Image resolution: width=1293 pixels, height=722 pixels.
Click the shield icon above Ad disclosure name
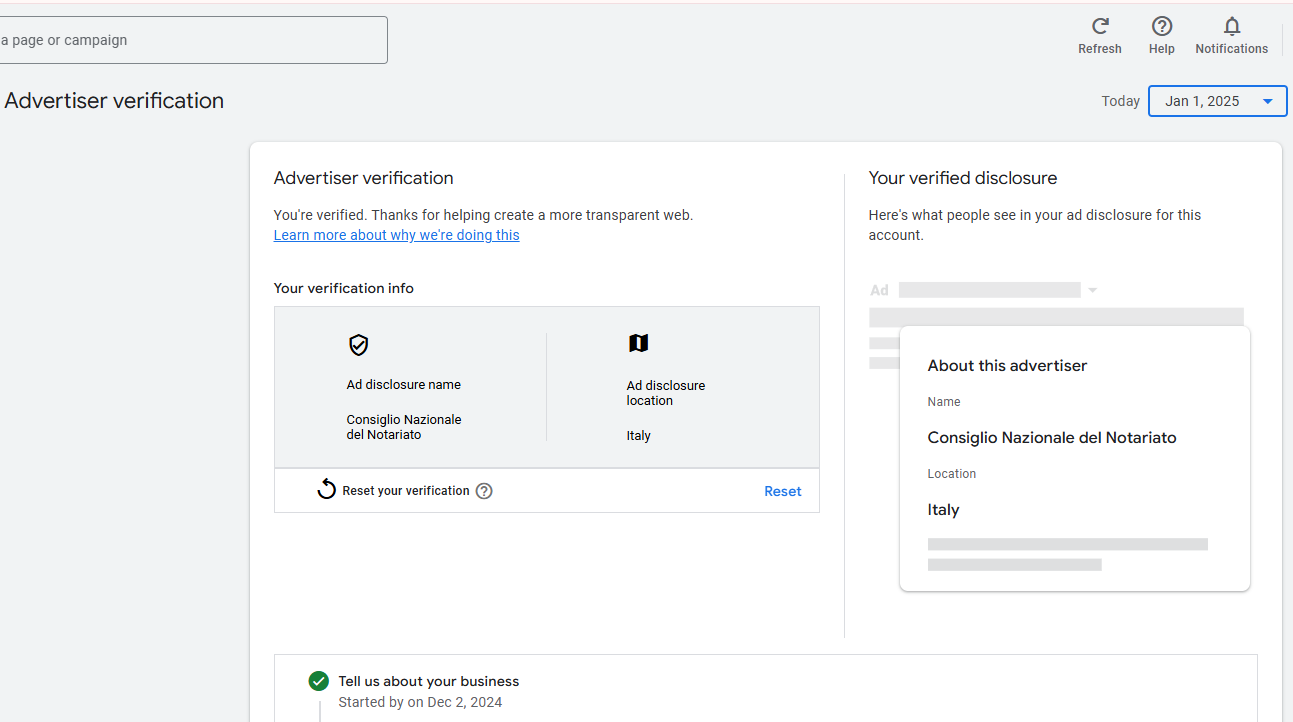[358, 345]
